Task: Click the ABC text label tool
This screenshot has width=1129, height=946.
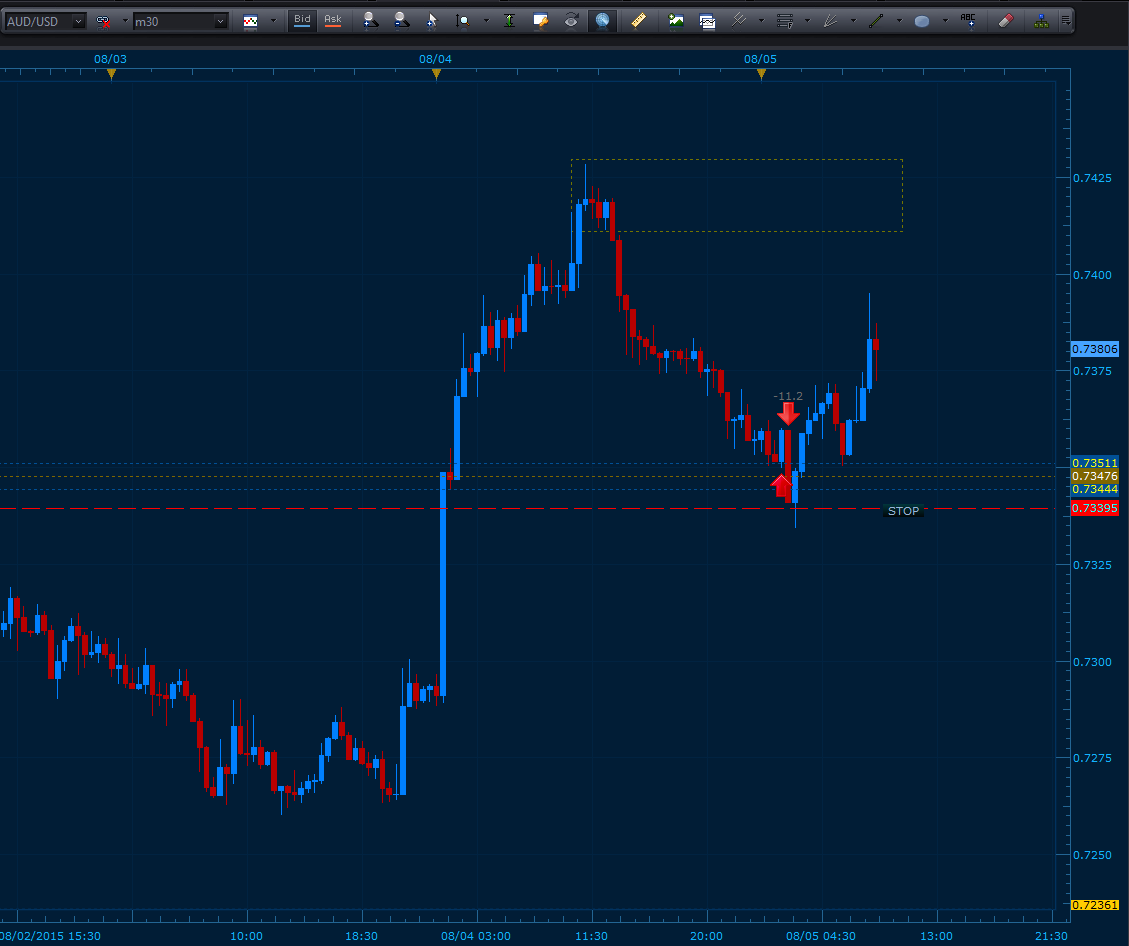Action: tap(968, 20)
